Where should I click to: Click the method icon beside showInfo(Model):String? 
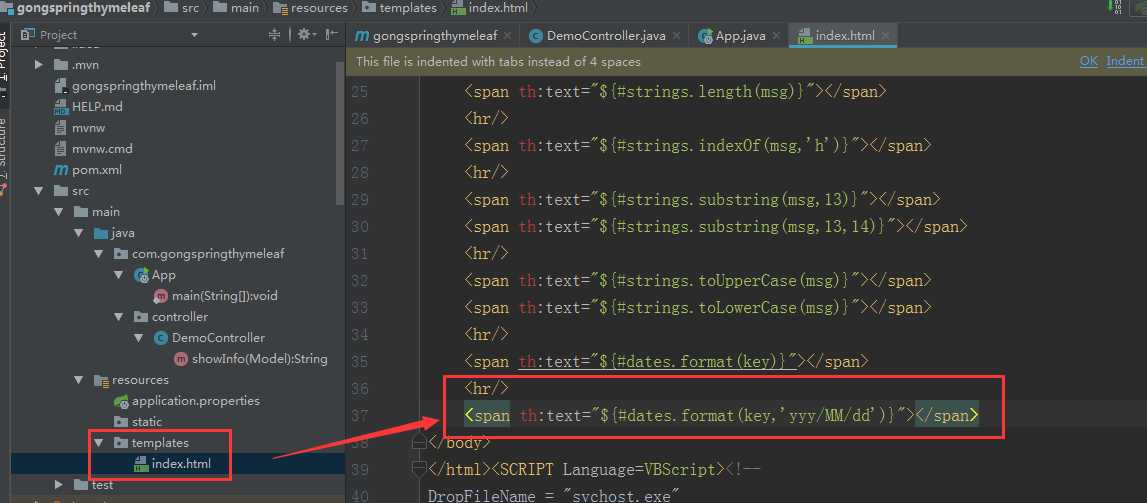[181, 359]
